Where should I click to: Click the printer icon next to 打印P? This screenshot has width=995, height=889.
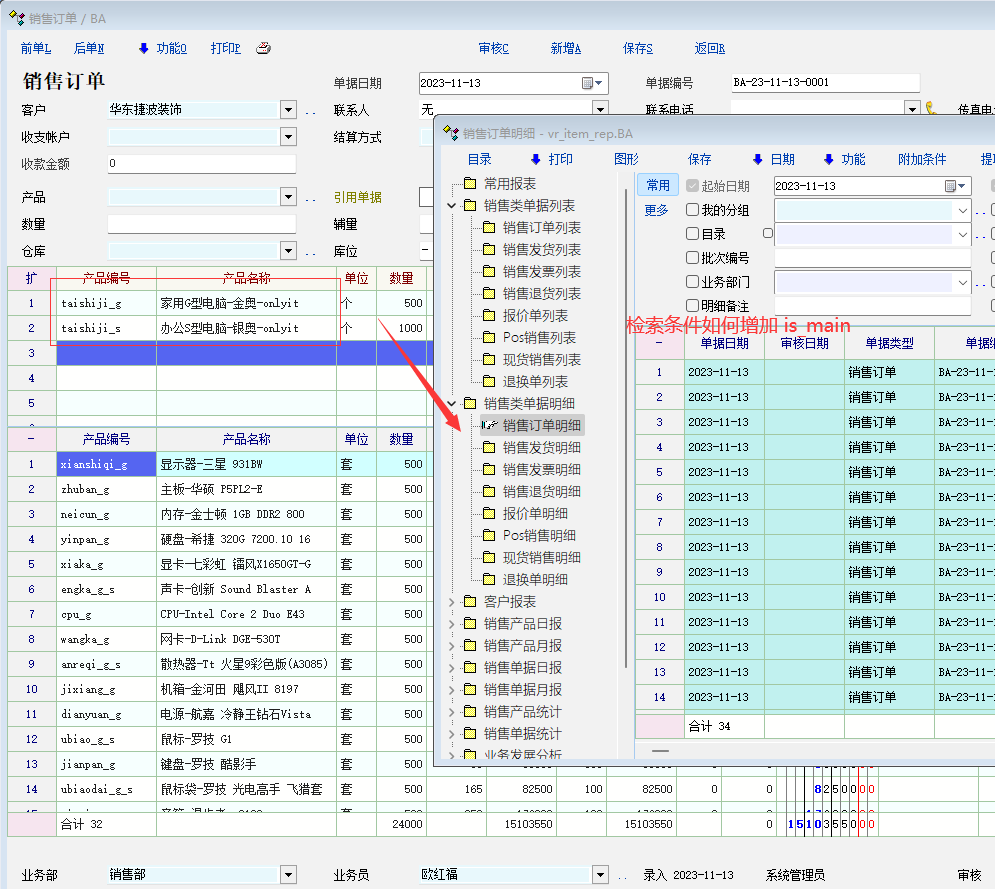[263, 48]
